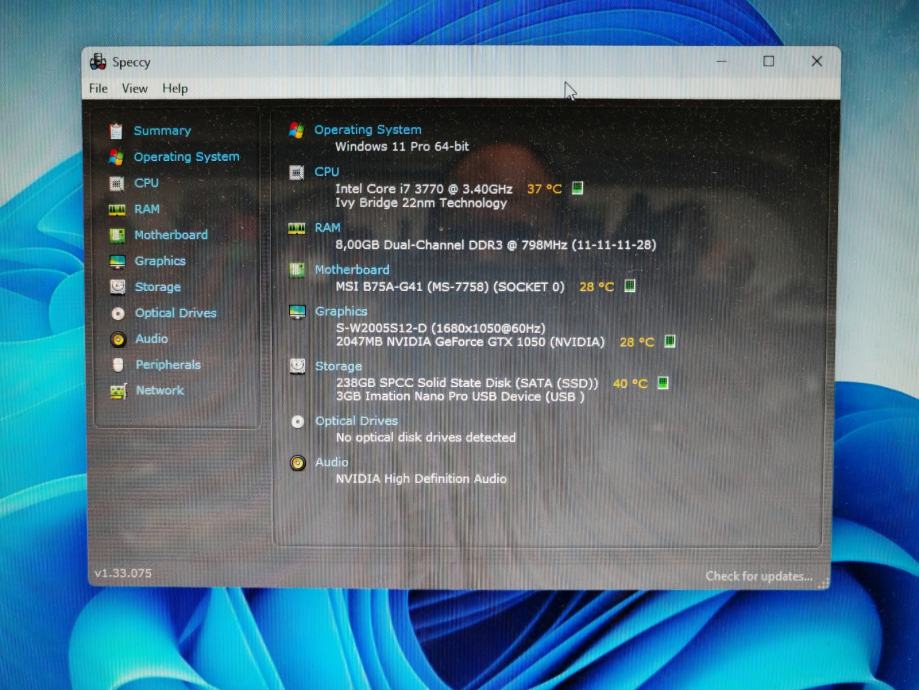919x690 pixels.
Task: Go to the CPU sidebar section
Action: [146, 183]
